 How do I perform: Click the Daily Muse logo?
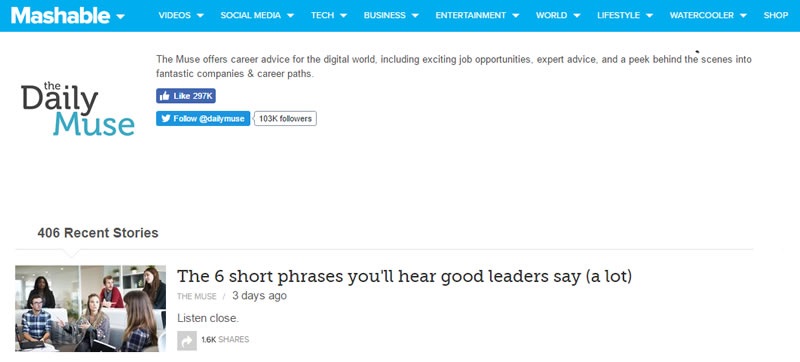coord(78,109)
